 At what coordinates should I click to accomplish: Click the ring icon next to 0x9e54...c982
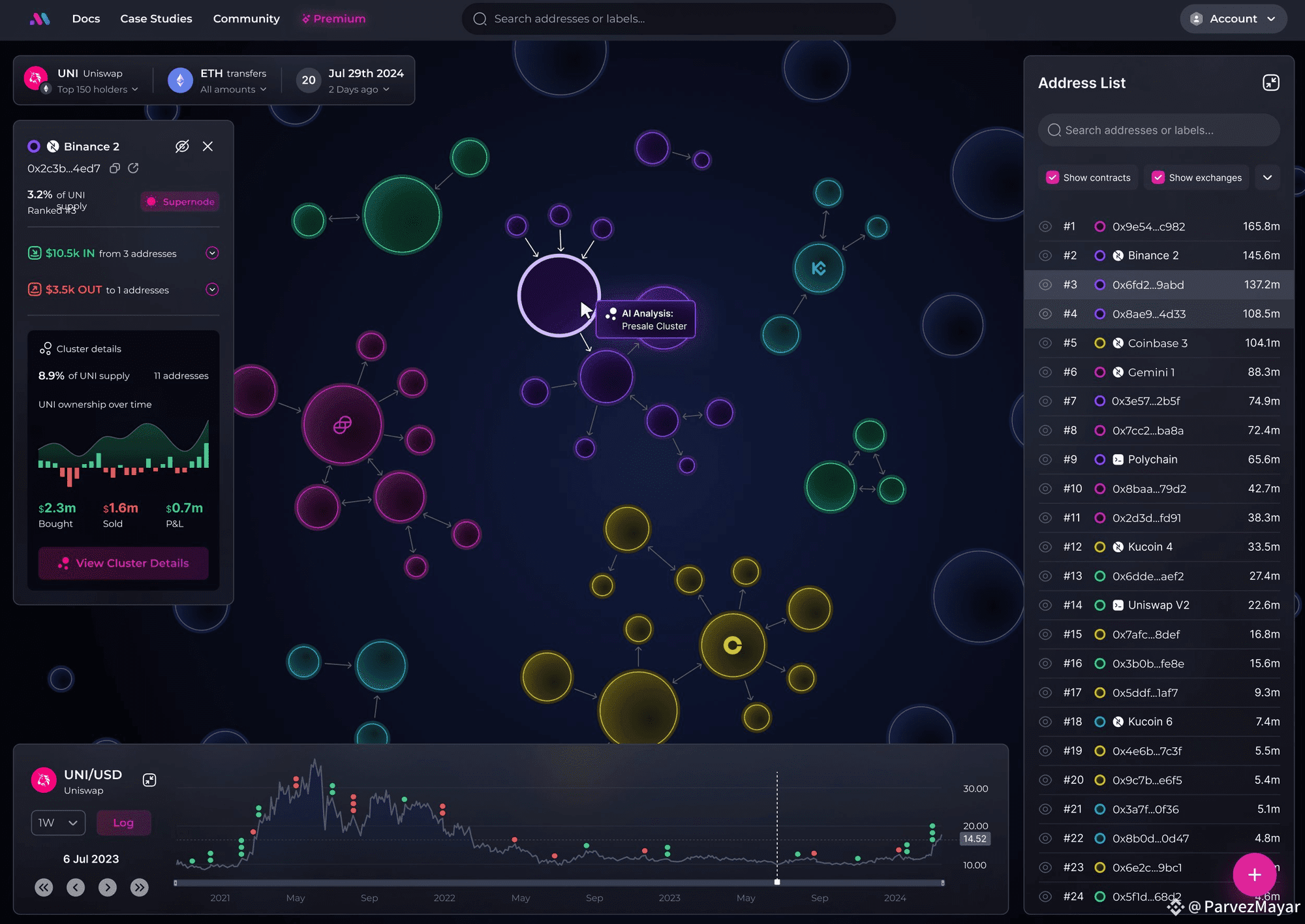1099,226
